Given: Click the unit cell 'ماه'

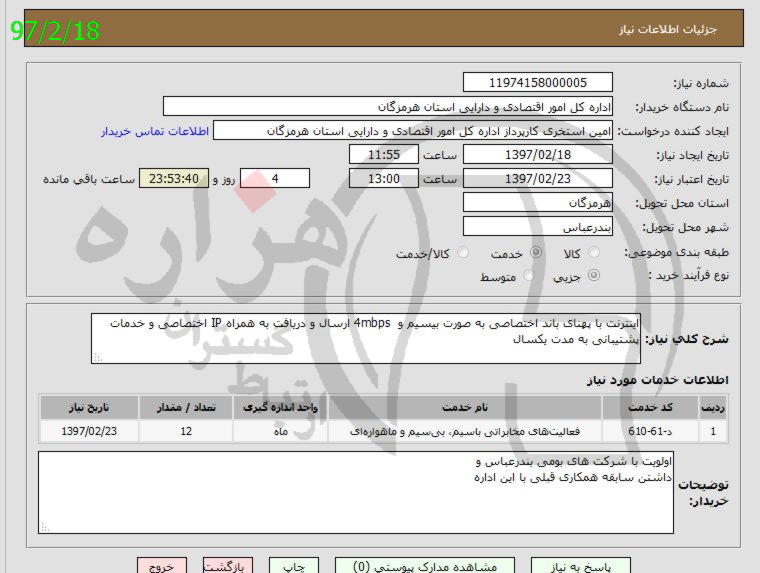Looking at the screenshot, I should click(280, 431).
